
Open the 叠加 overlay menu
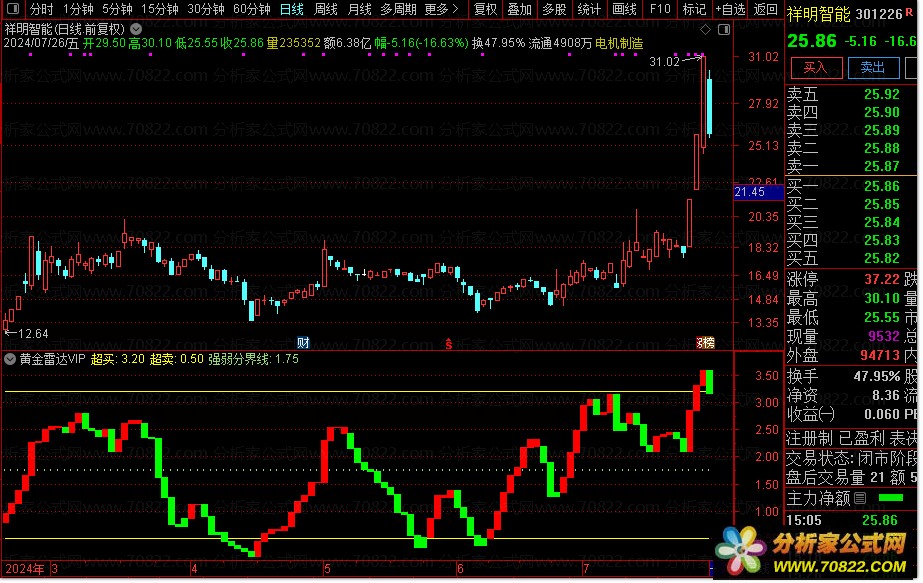[520, 9]
